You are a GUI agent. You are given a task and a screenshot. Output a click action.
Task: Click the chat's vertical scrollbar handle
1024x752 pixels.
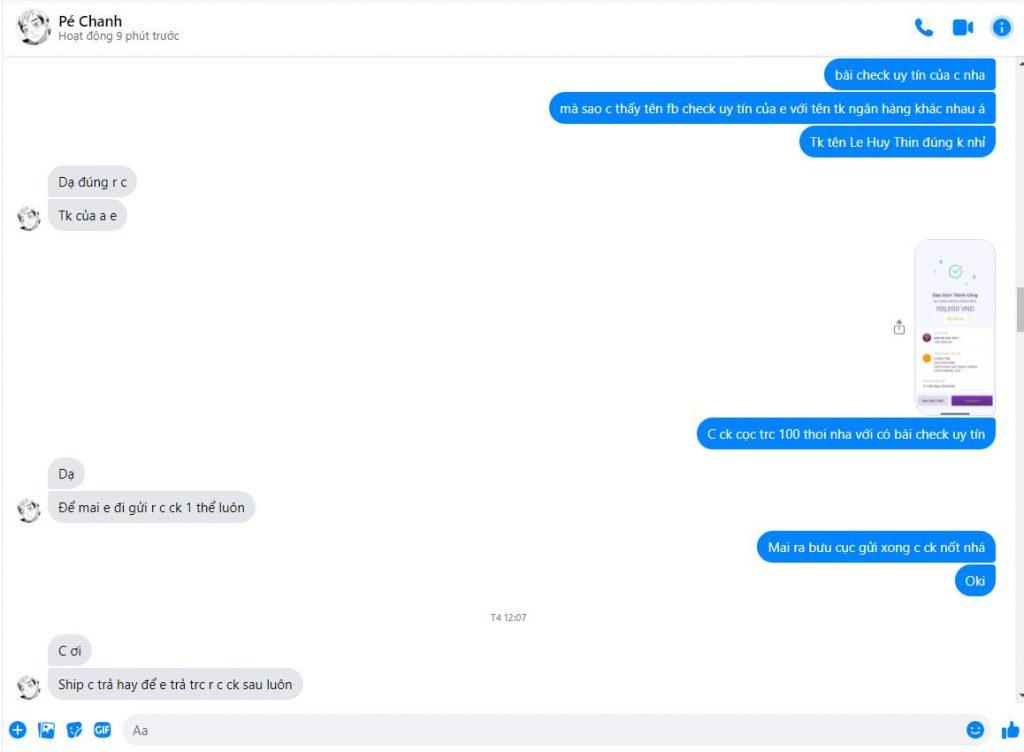point(1019,308)
